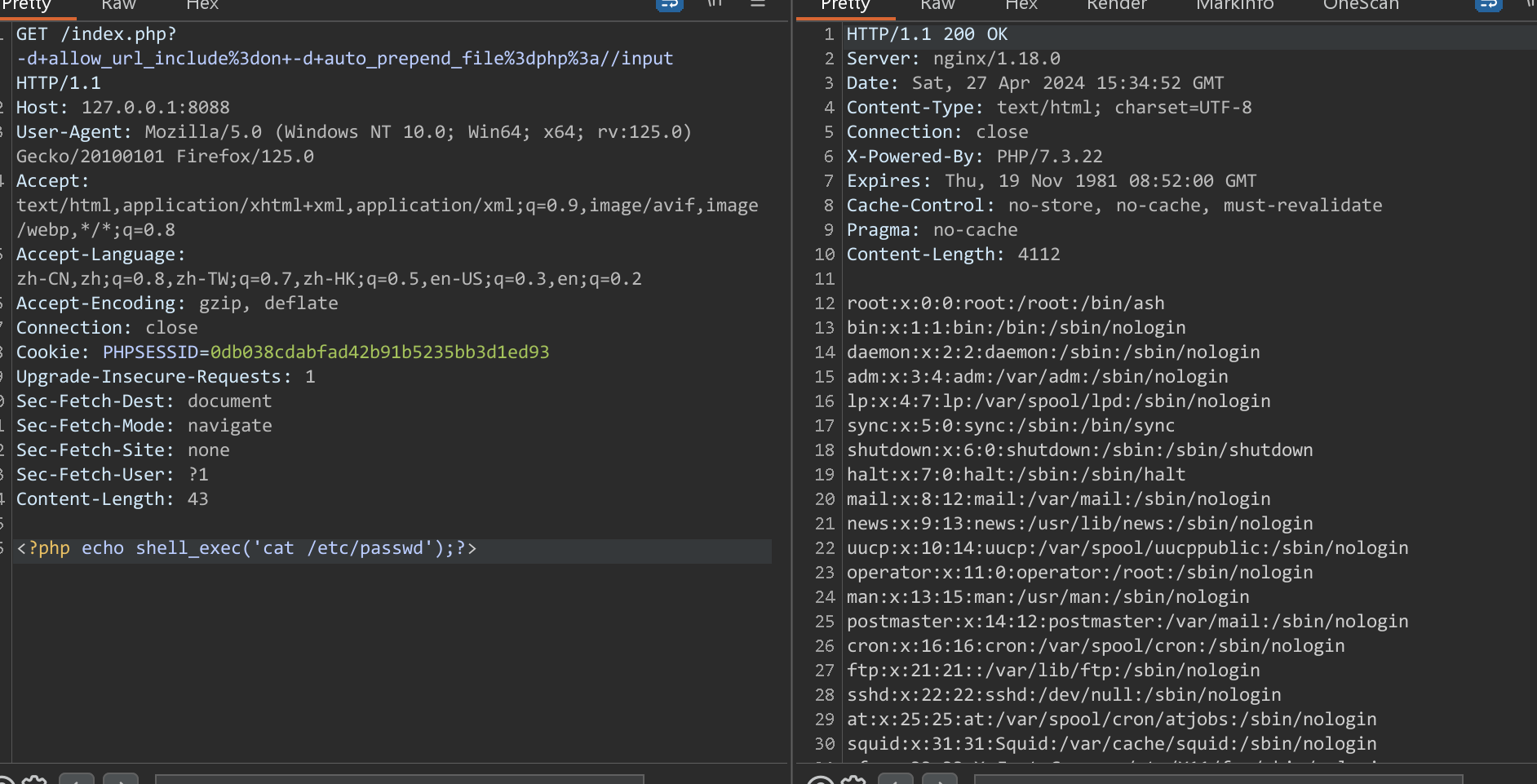
Task: Open the request pane hamburger menu
Action: 758,4
